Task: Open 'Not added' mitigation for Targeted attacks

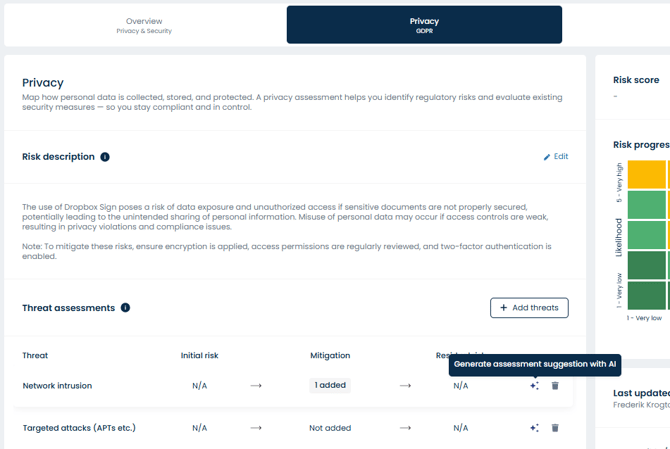Action: coord(330,428)
